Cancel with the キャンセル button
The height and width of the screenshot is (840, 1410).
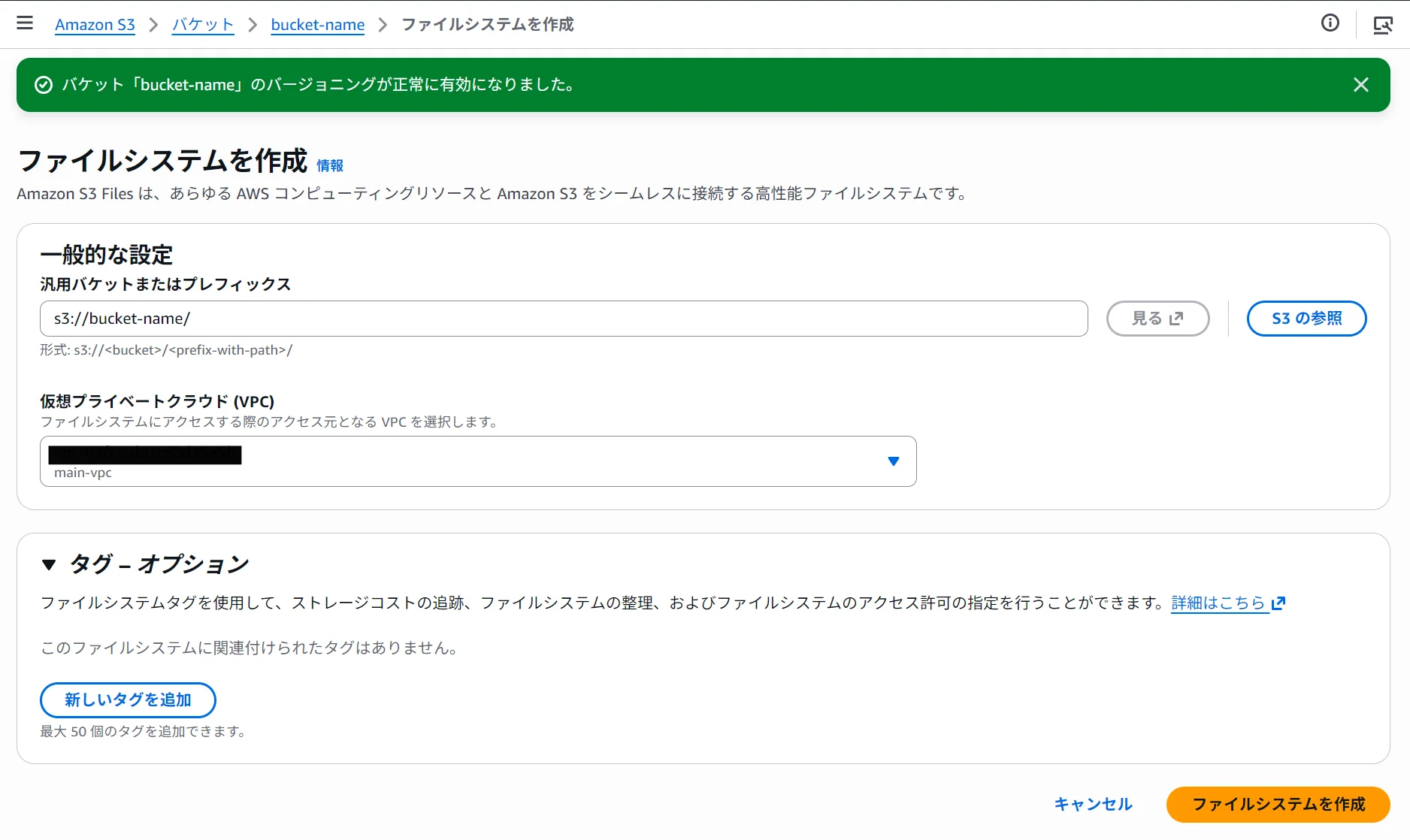(1093, 804)
